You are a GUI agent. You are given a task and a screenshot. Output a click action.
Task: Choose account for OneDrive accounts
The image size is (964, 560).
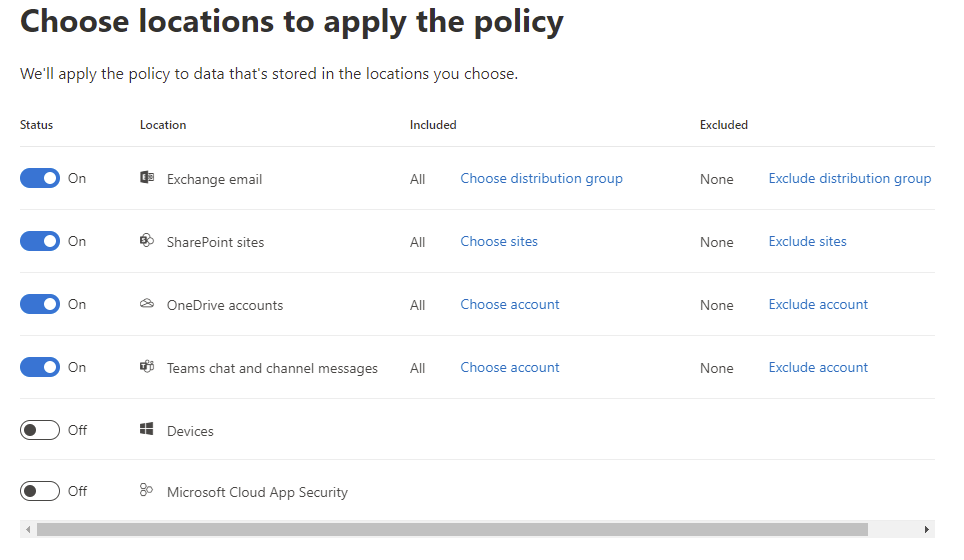click(x=510, y=304)
